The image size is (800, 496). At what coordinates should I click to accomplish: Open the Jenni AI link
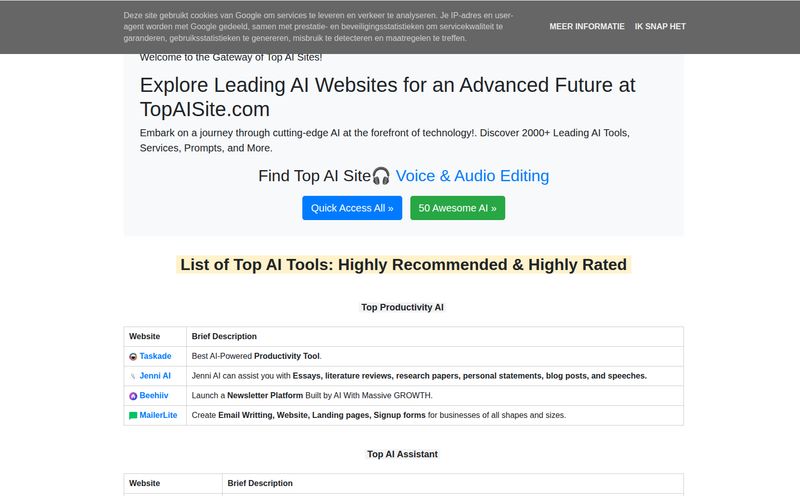pos(155,376)
